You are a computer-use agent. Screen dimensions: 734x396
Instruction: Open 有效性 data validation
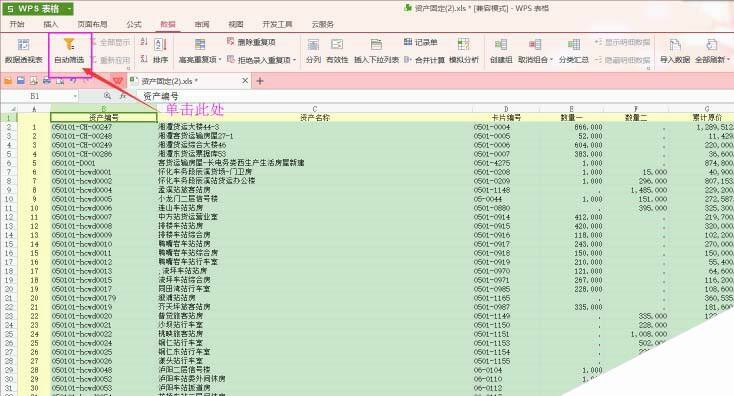pyautogui.click(x=337, y=51)
